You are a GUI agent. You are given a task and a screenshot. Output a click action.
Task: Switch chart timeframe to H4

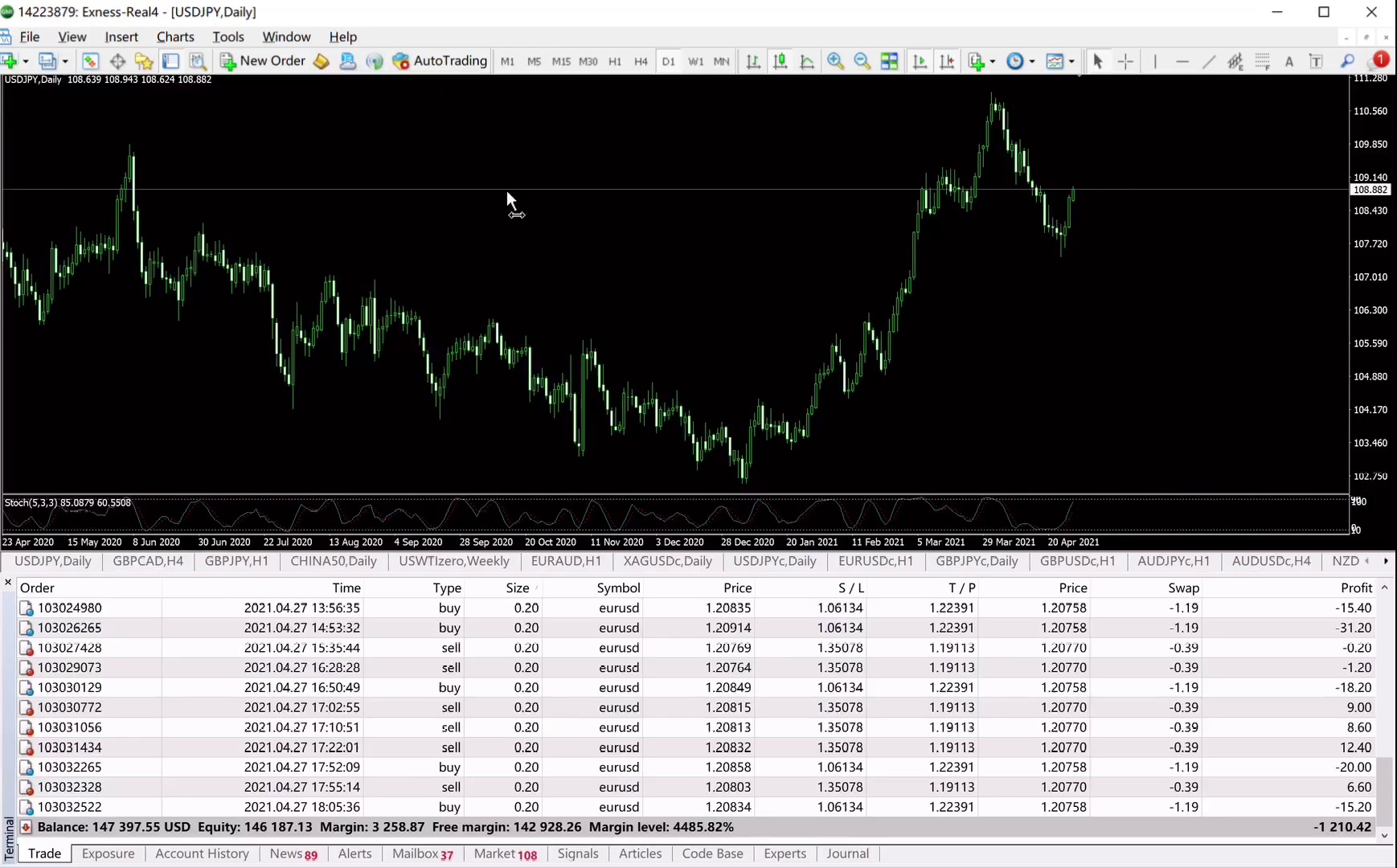click(x=641, y=61)
